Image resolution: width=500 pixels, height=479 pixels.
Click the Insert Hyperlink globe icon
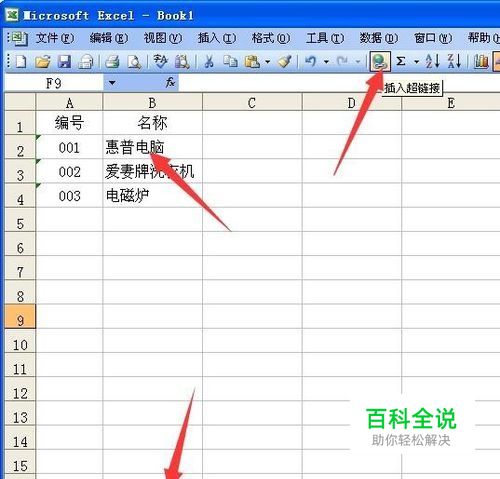tap(380, 62)
